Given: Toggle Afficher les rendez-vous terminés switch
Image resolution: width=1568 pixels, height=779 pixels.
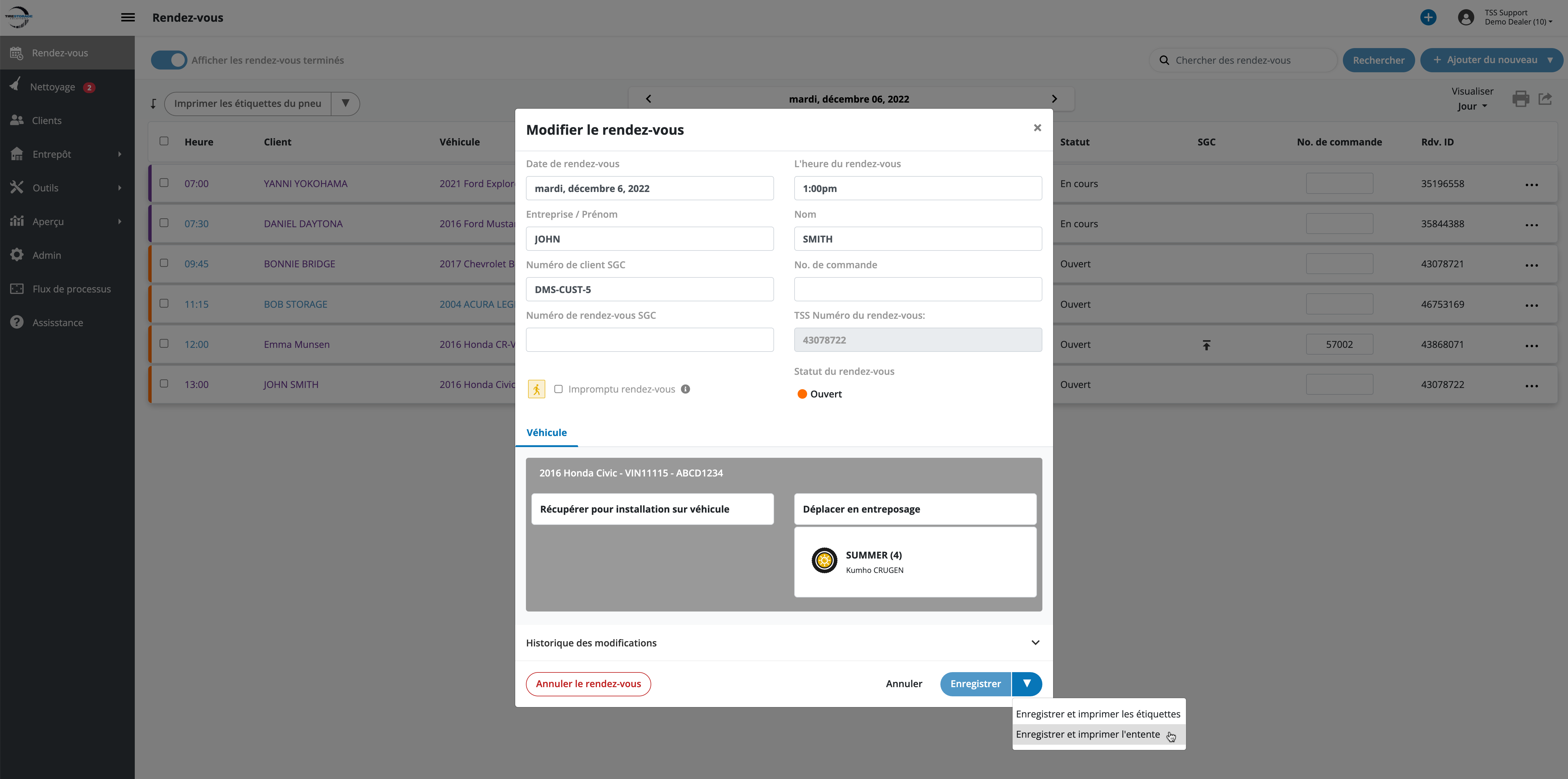Looking at the screenshot, I should [x=168, y=60].
